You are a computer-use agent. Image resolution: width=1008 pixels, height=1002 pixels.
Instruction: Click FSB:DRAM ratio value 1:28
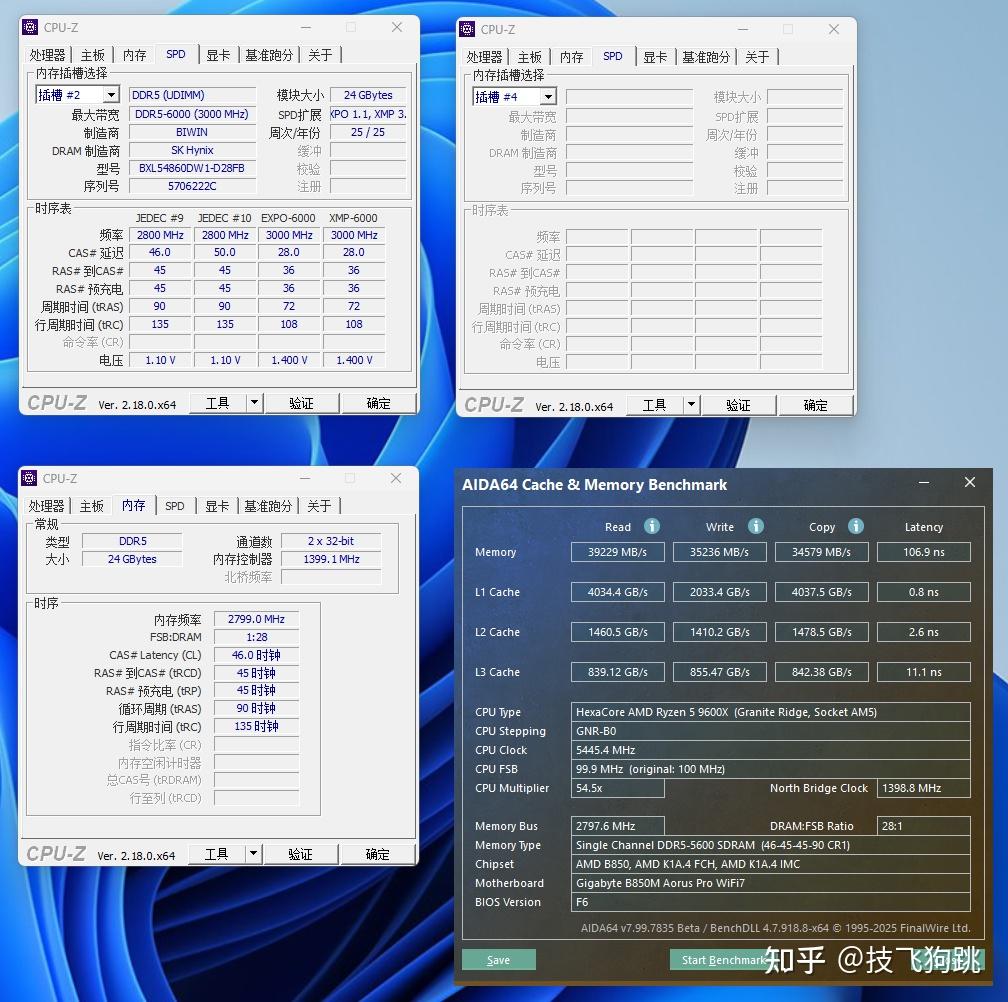(x=256, y=637)
